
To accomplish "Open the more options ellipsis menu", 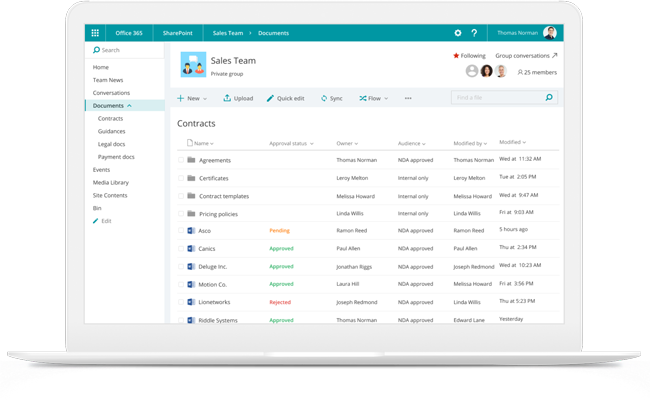I will click(408, 98).
